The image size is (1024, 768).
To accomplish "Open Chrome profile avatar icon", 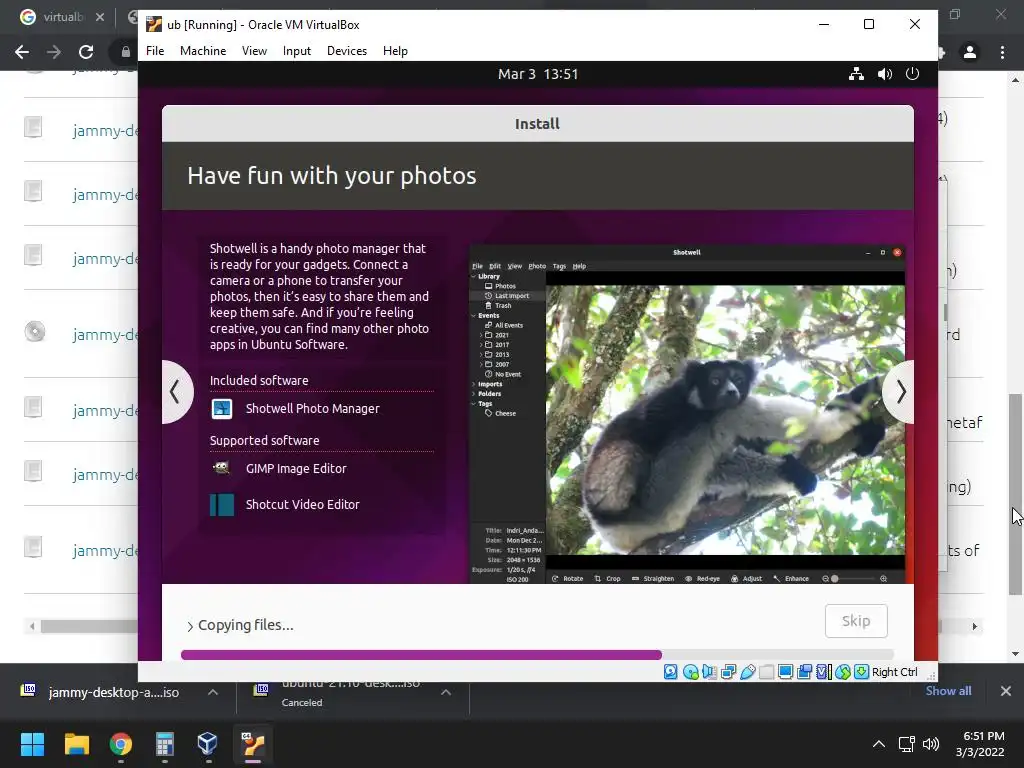I will (970, 52).
